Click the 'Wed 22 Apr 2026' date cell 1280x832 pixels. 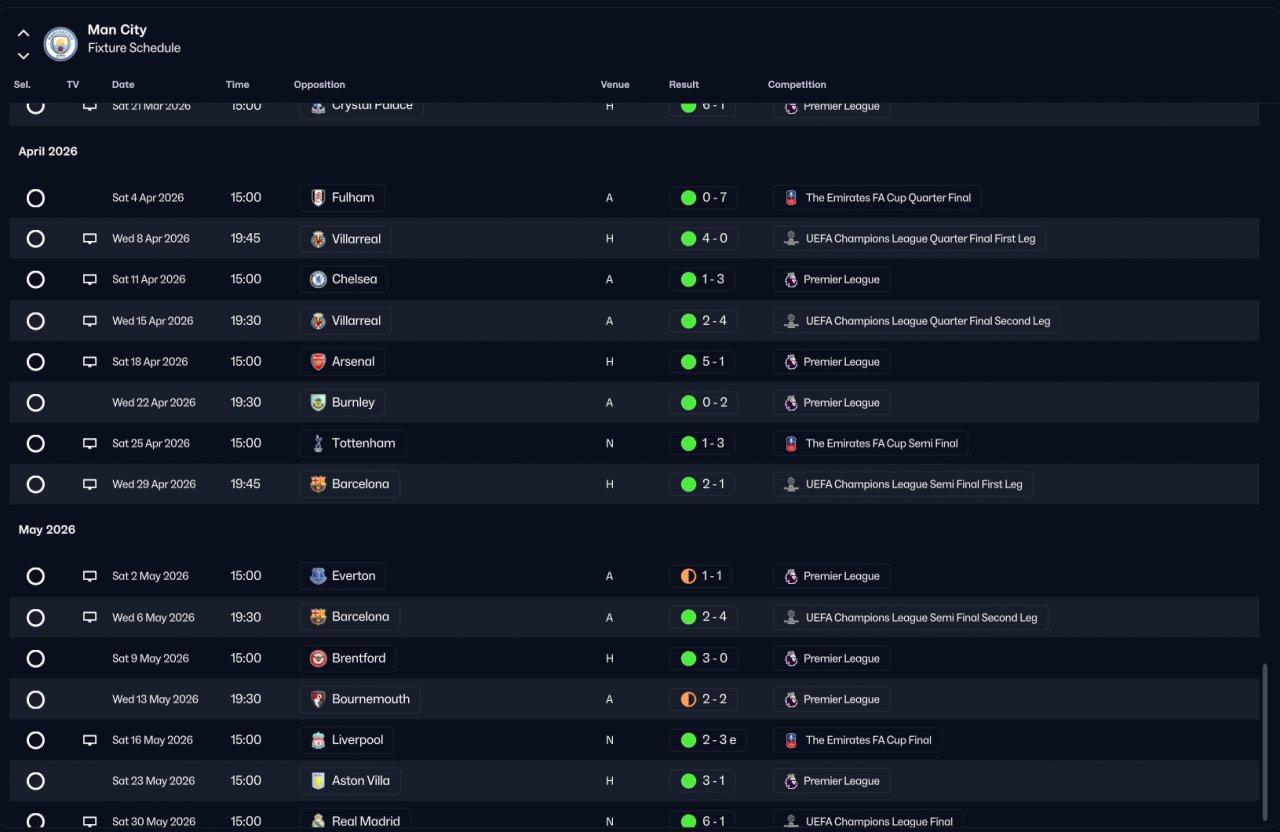pos(154,403)
